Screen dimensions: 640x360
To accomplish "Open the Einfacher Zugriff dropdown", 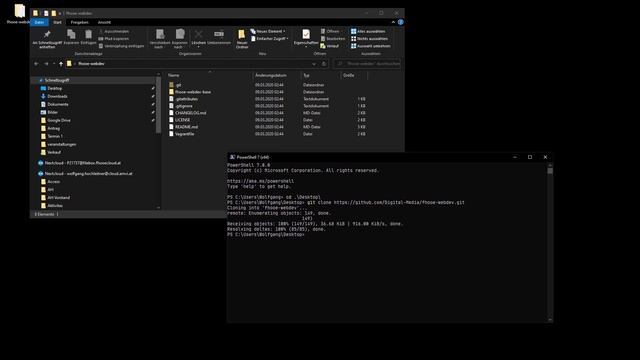I will coord(270,39).
